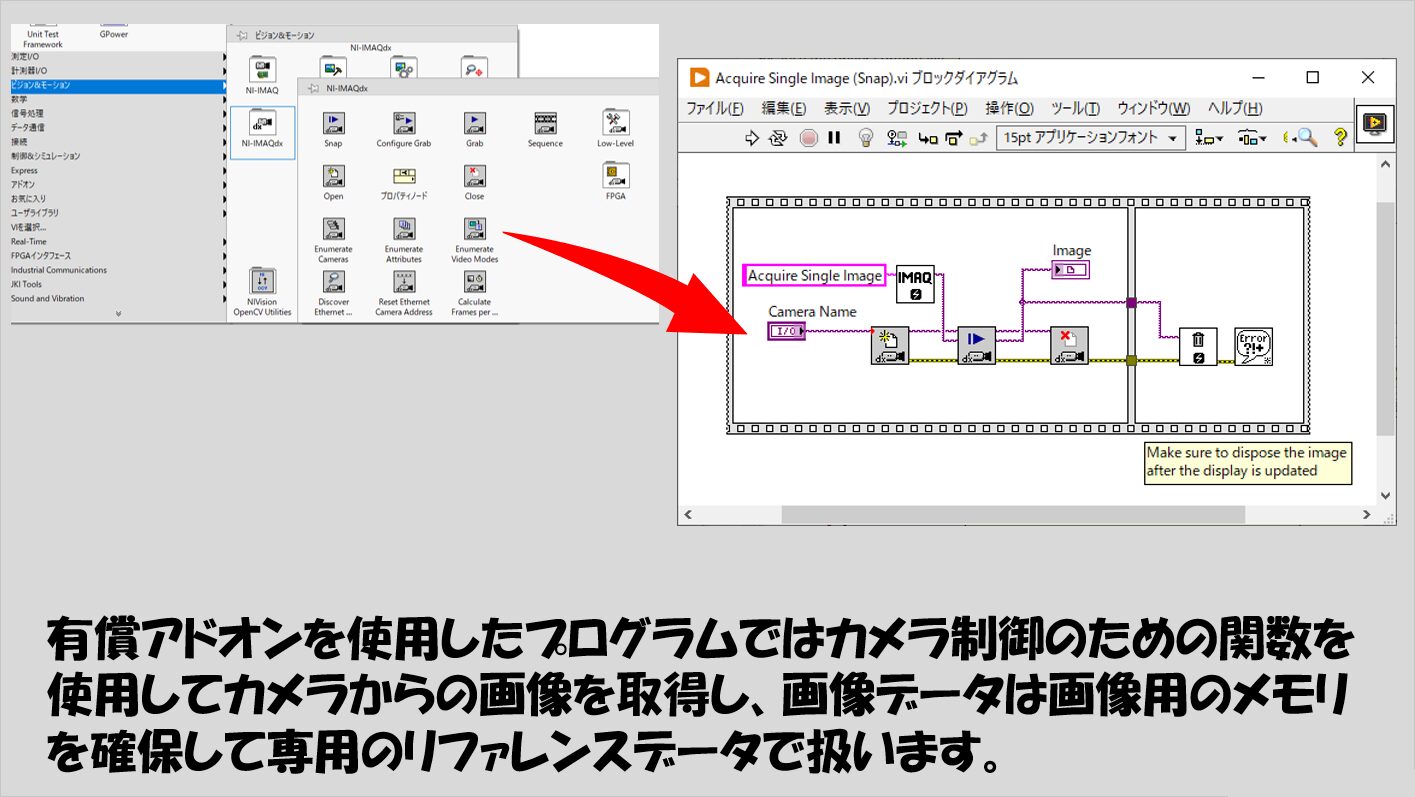
Task: Click the Step Out toolbar button
Action: point(978,138)
